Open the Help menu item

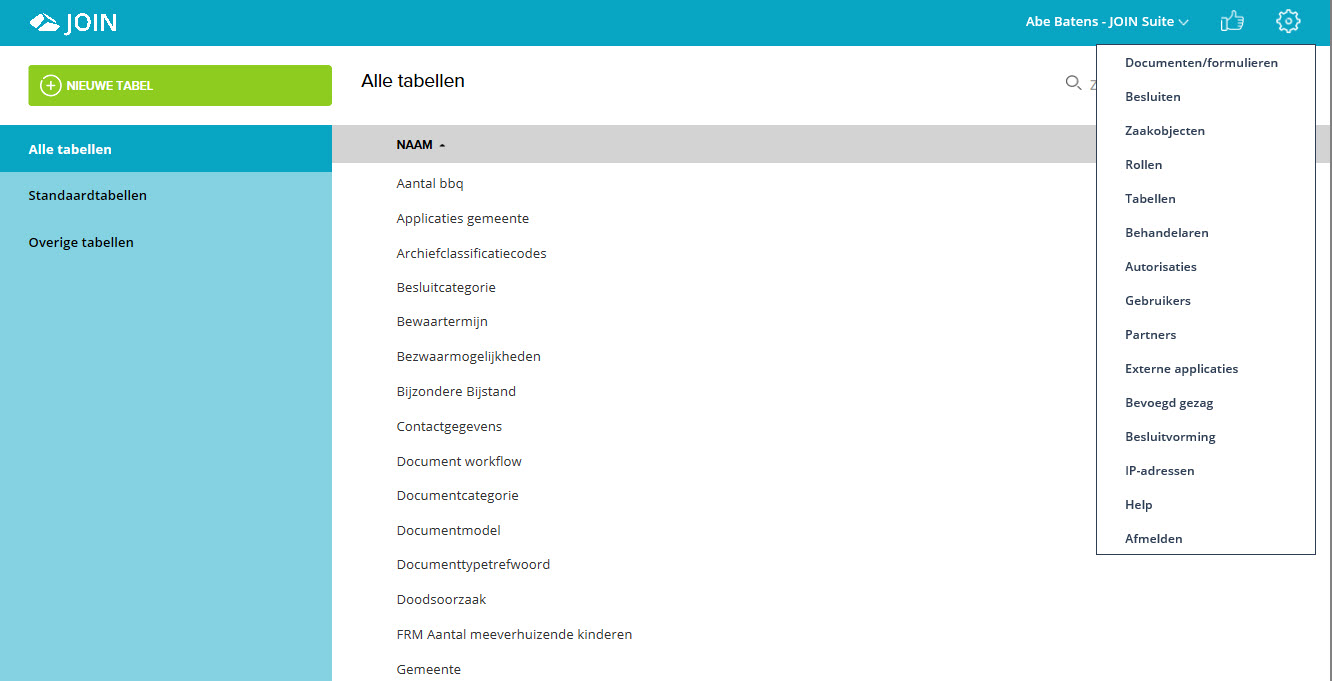click(1138, 504)
